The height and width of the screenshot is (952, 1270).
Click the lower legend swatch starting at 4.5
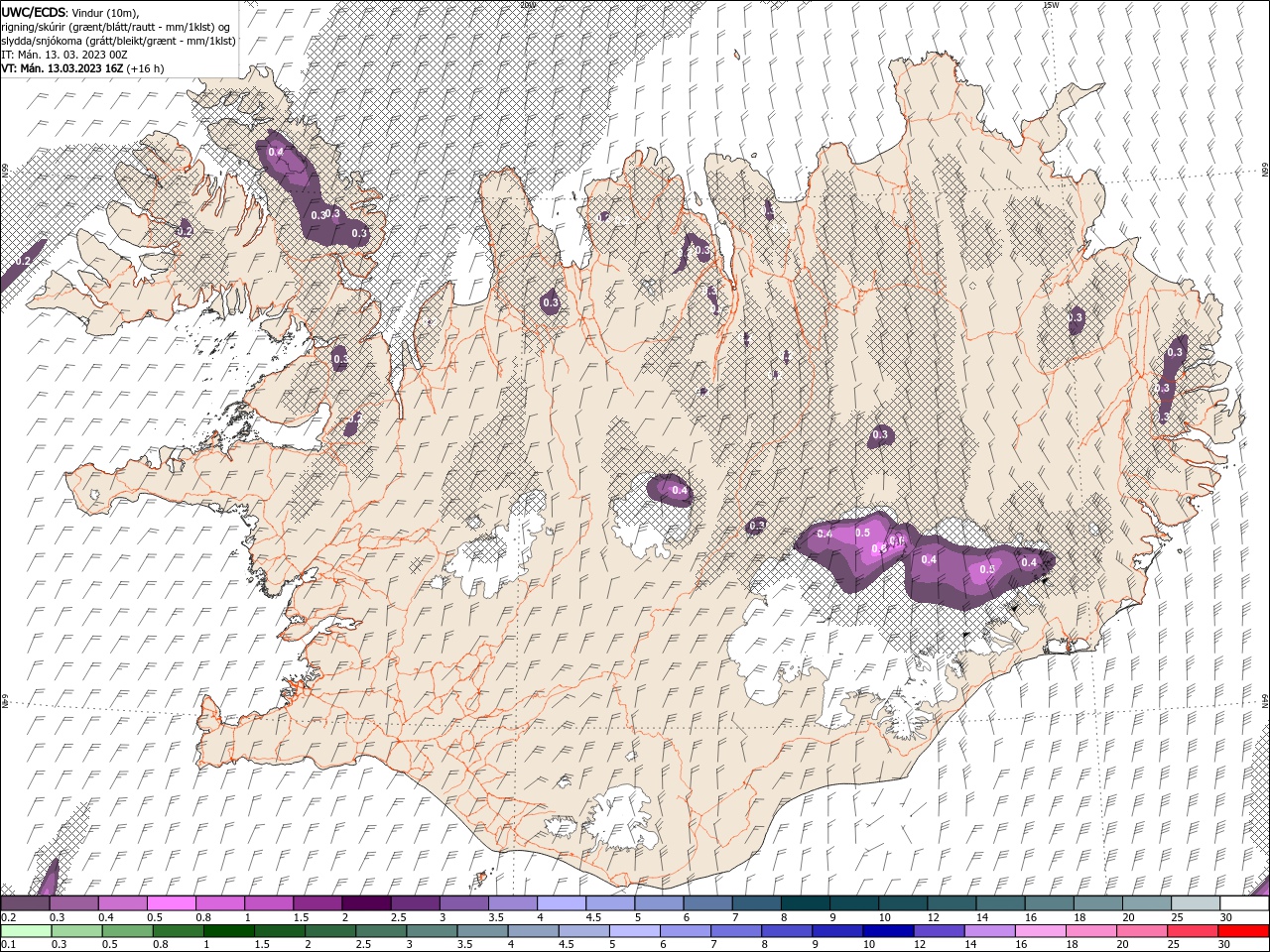coord(583,931)
